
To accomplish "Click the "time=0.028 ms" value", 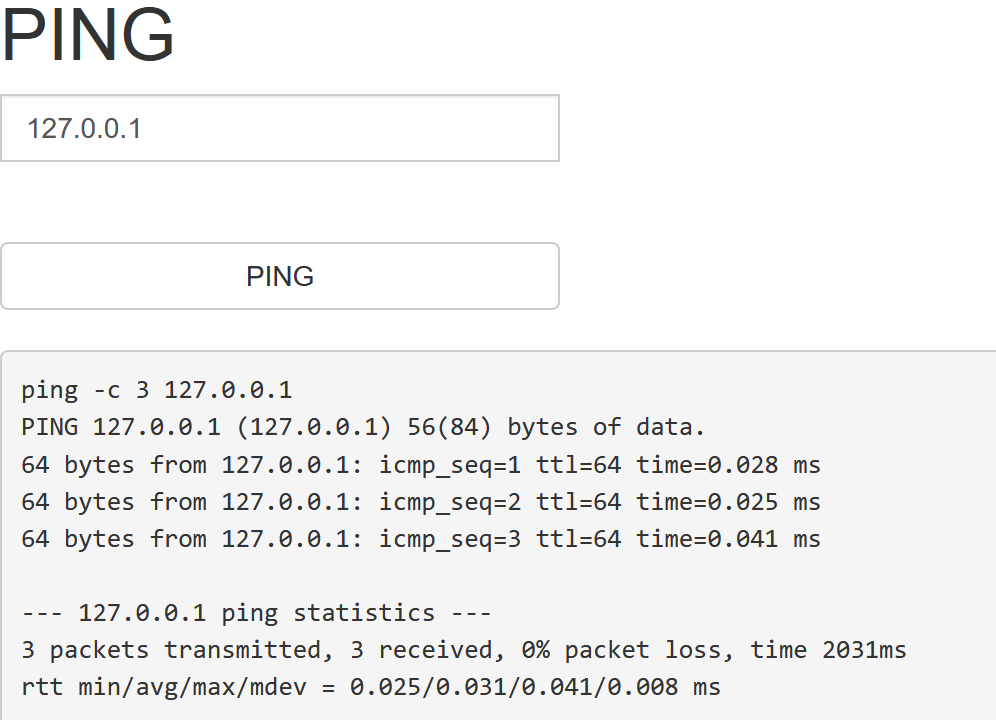I will pyautogui.click(x=728, y=465).
